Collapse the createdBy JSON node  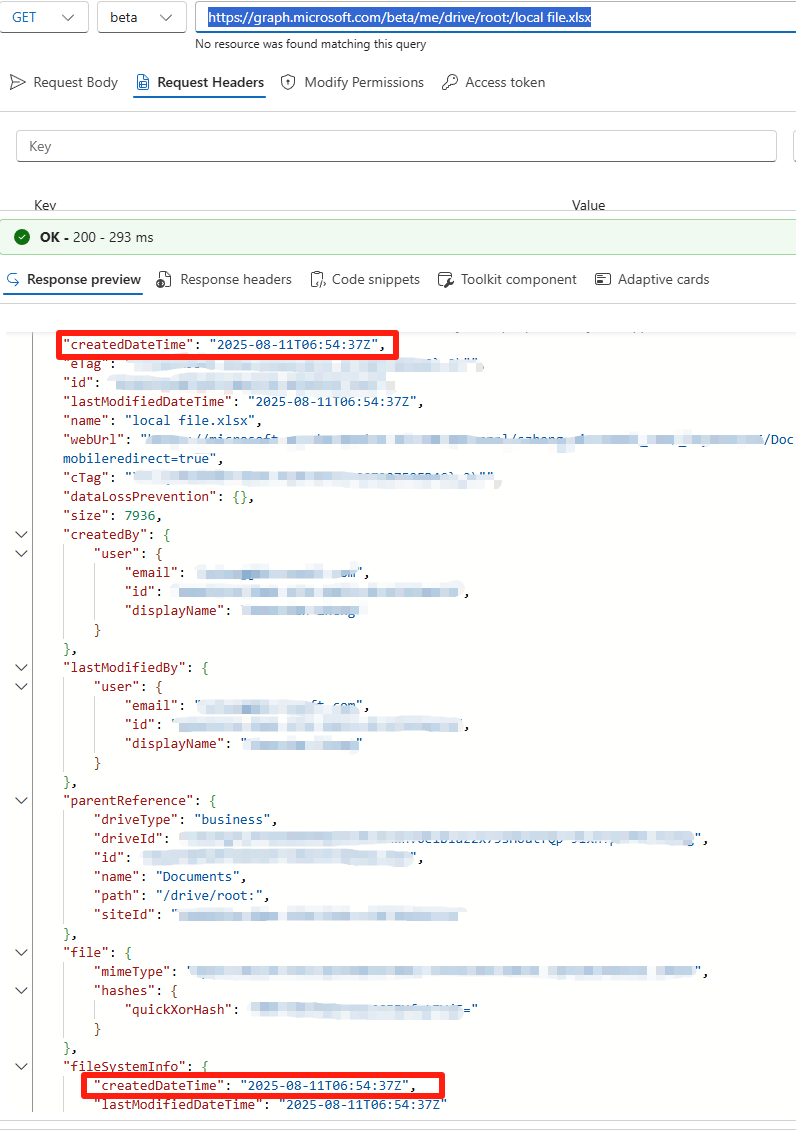(x=22, y=535)
